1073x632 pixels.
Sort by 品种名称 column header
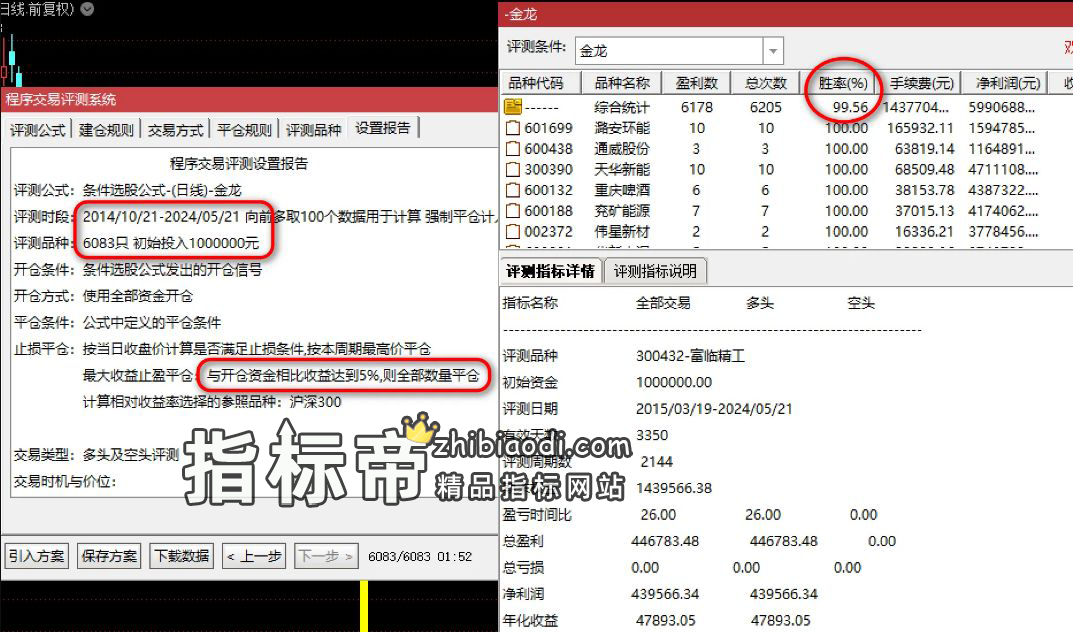(x=621, y=83)
